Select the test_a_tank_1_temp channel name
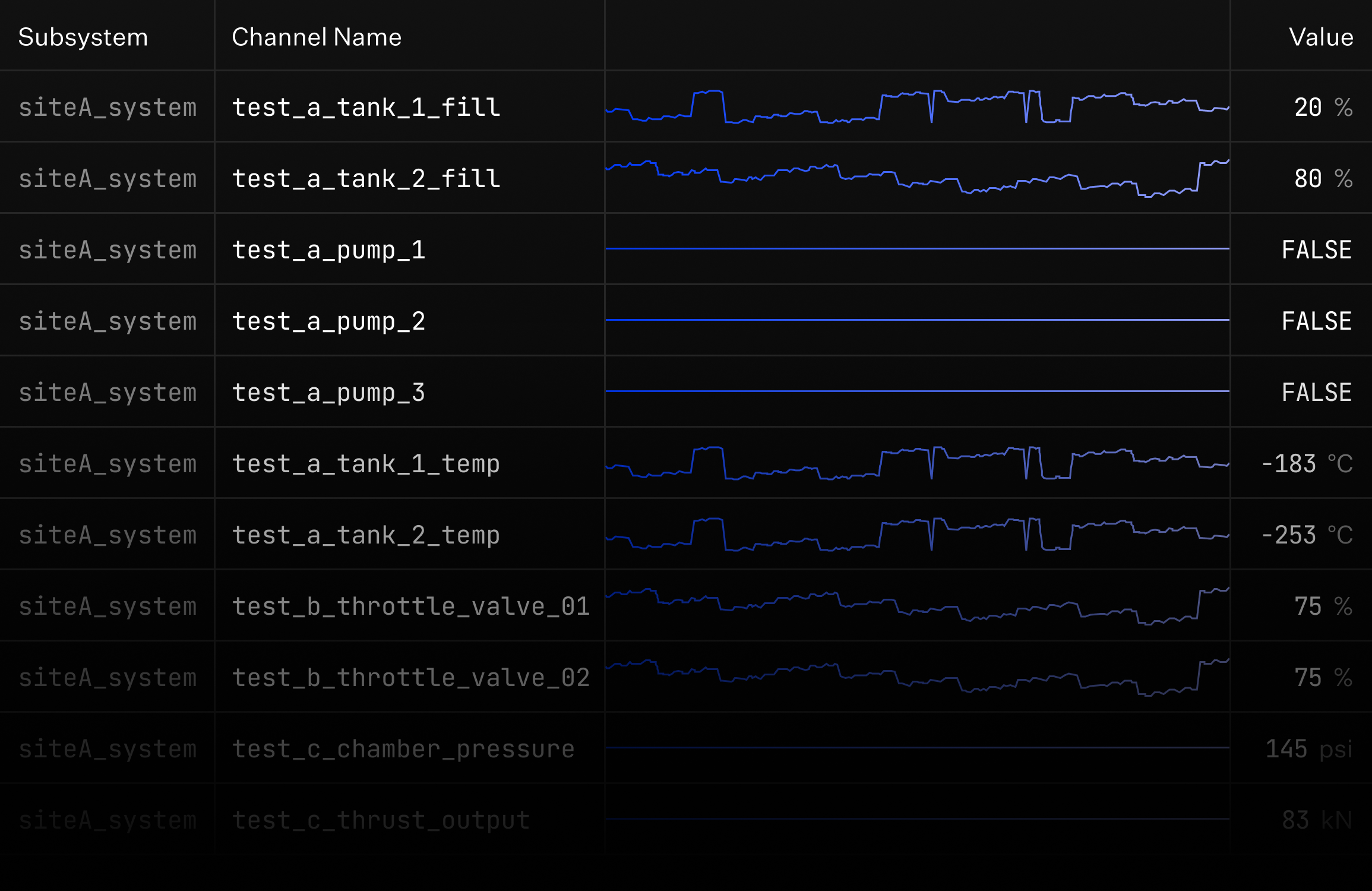Image resolution: width=1372 pixels, height=891 pixels. pos(366,464)
